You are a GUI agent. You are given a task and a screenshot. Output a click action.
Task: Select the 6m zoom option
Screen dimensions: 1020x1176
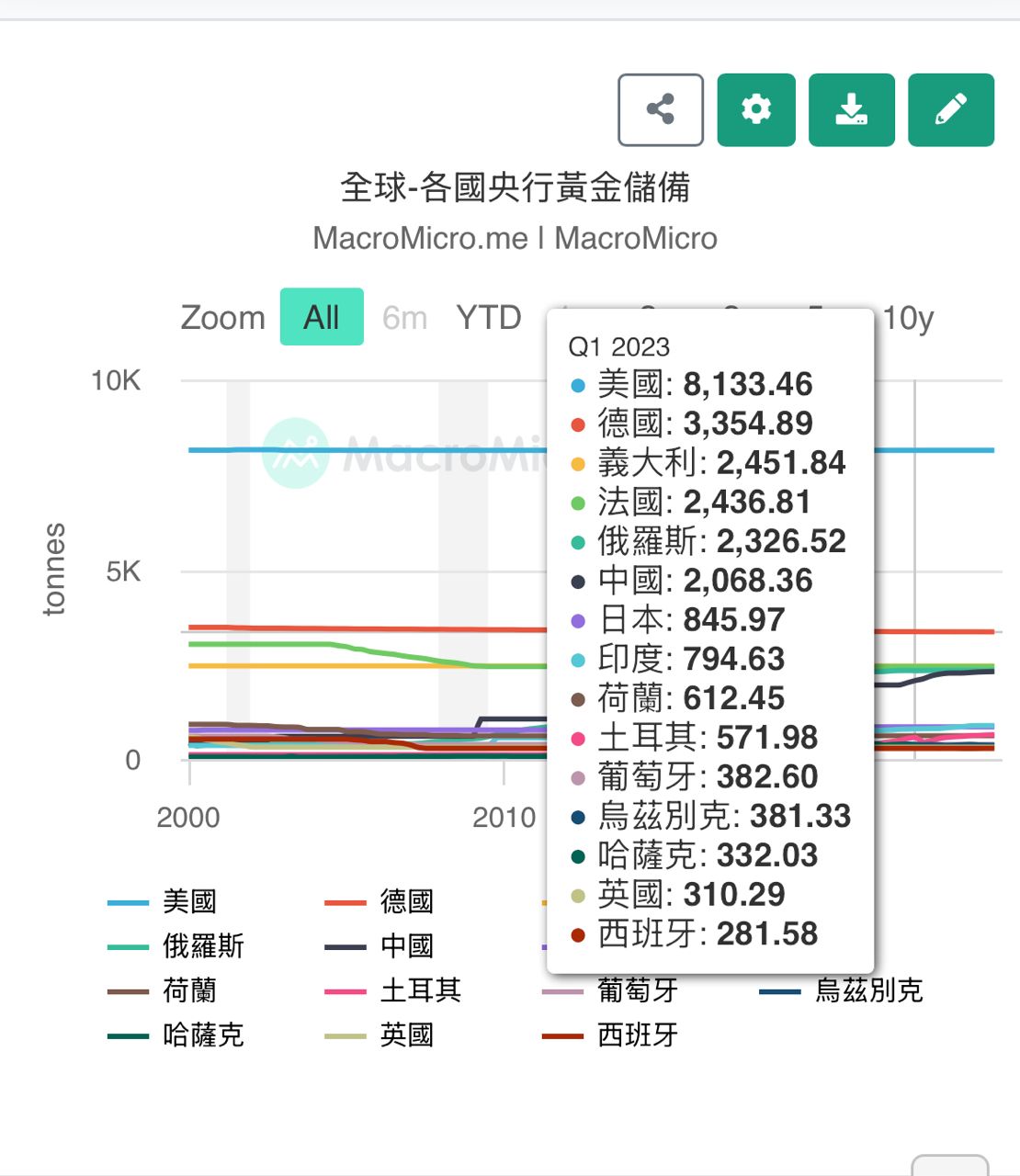point(404,318)
